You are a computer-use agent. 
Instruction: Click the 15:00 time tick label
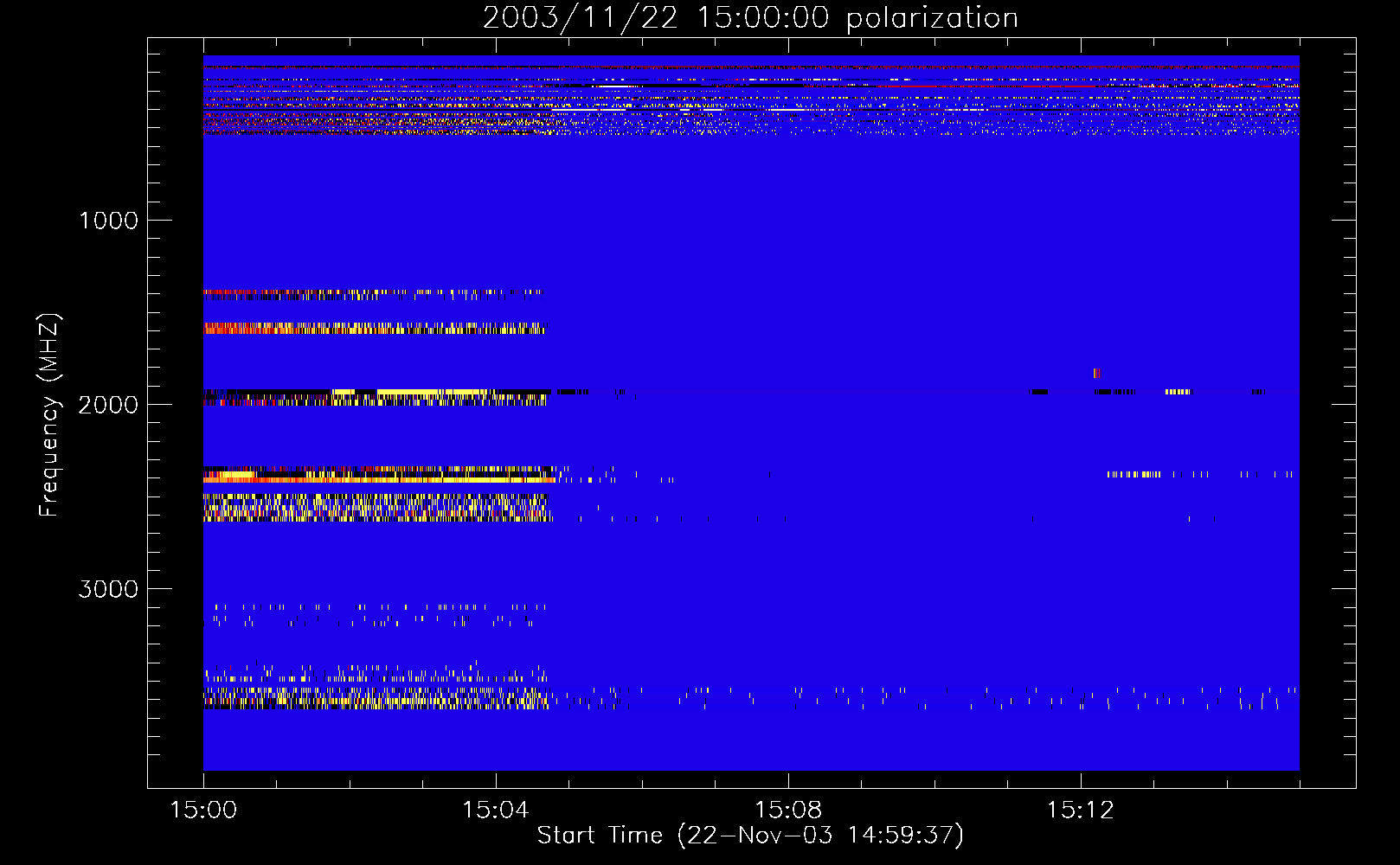(x=203, y=810)
